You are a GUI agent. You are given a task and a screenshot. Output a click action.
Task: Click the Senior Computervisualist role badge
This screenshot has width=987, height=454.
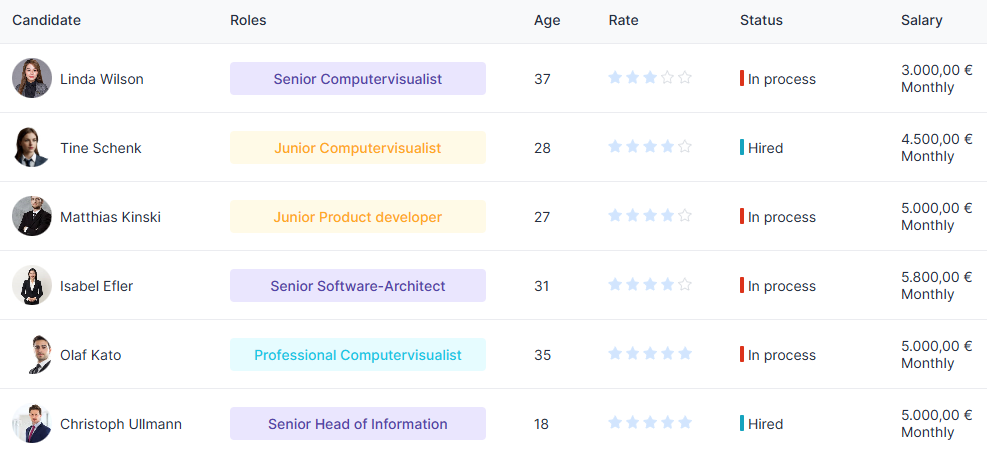coord(358,79)
